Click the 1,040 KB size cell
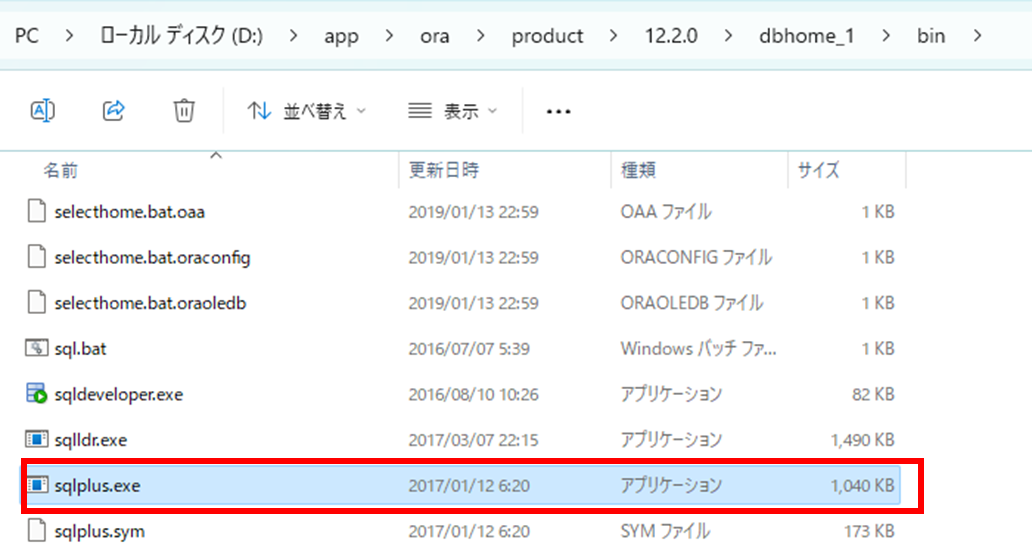Image resolution: width=1032 pixels, height=549 pixels. click(x=862, y=486)
